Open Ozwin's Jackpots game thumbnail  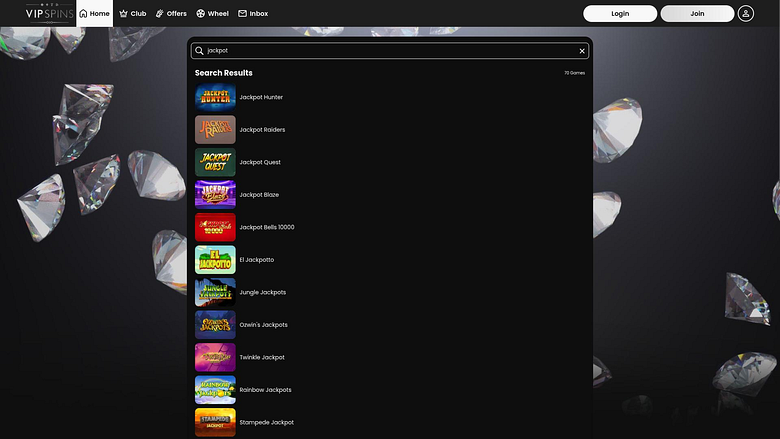[x=215, y=325]
